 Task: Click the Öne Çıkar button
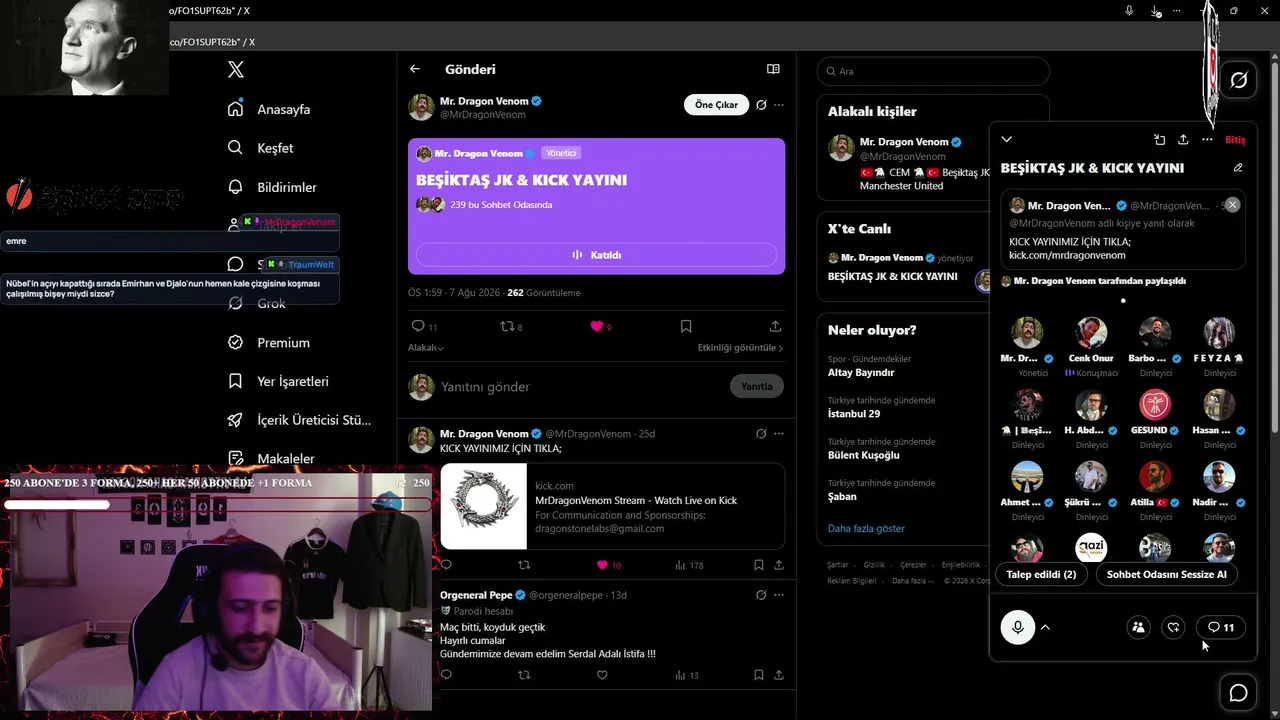[x=716, y=105]
